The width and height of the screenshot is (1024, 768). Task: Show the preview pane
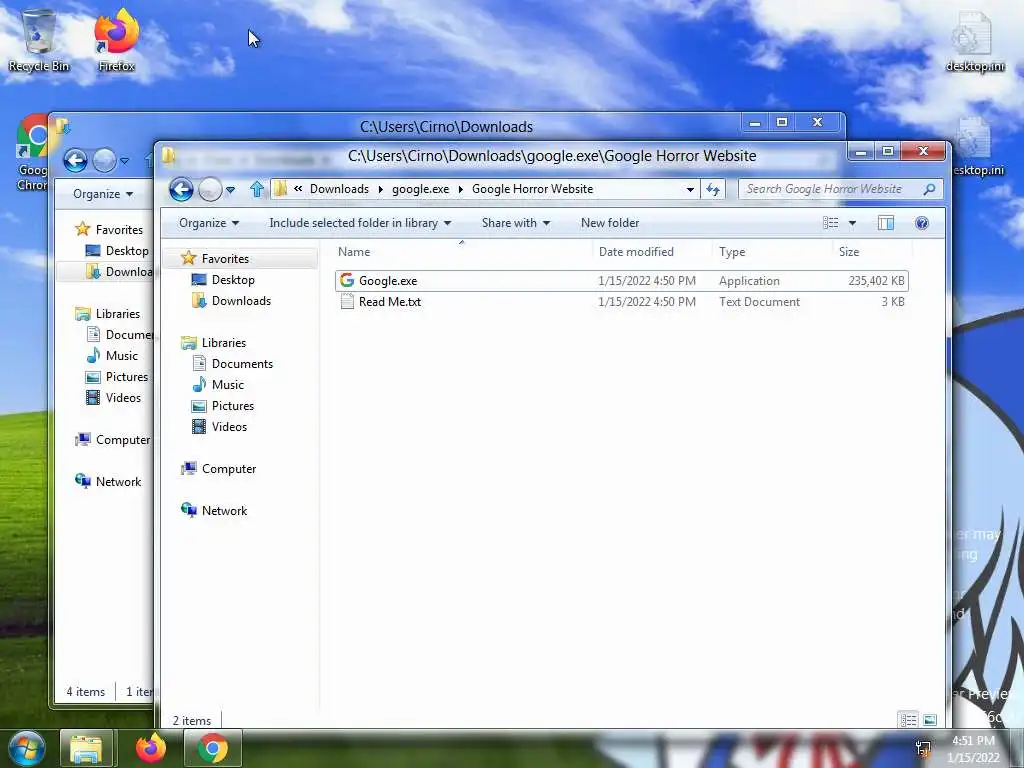pos(886,223)
